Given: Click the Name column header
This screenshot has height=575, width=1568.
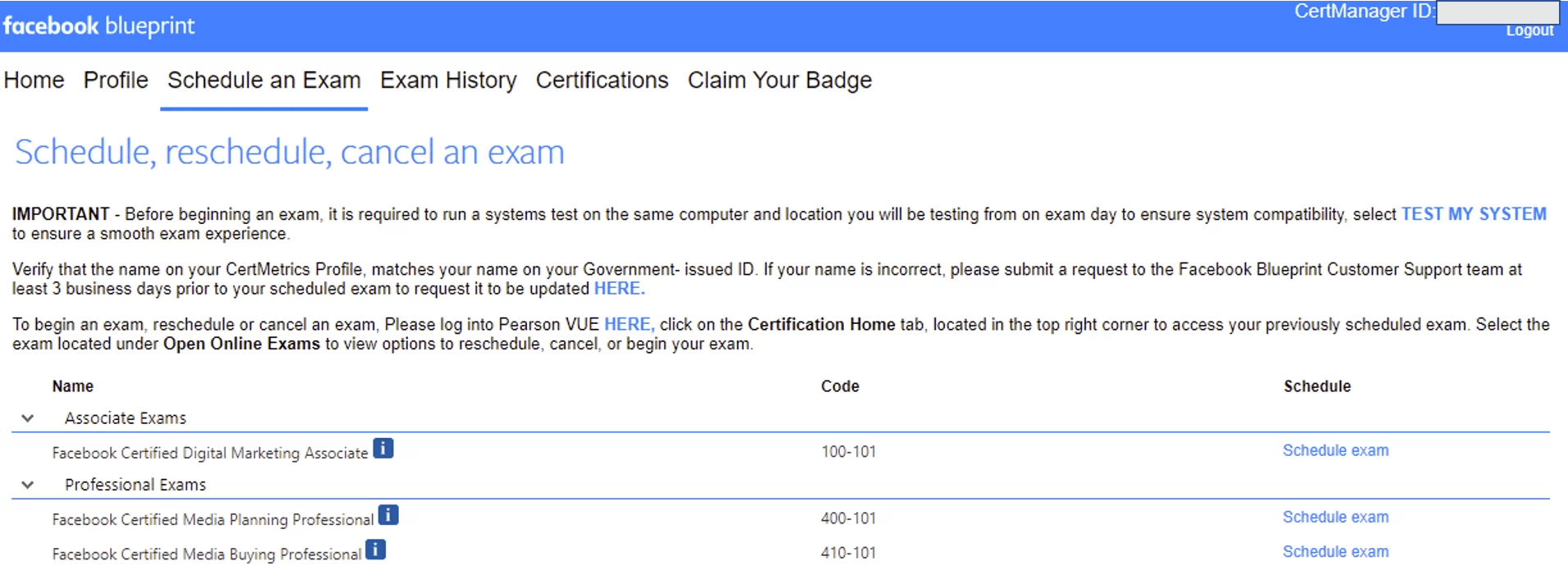Looking at the screenshot, I should pos(73,386).
